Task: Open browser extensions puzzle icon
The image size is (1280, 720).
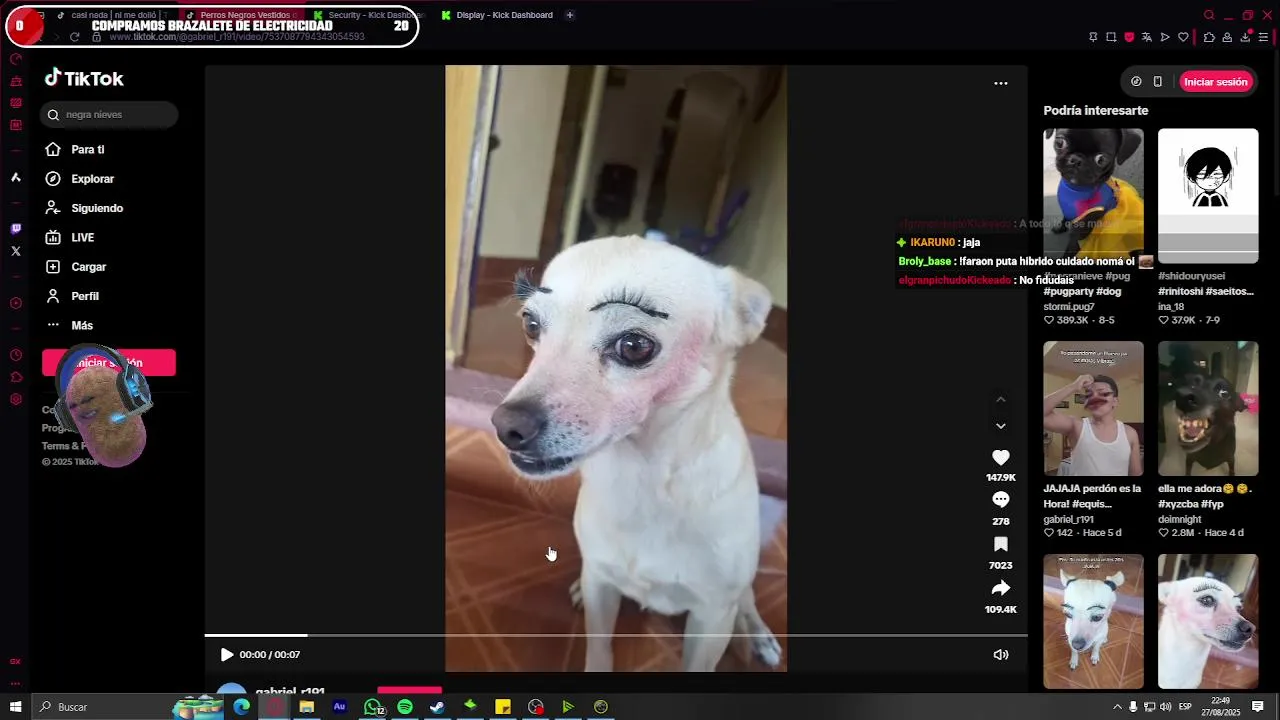Action: pos(1209,37)
